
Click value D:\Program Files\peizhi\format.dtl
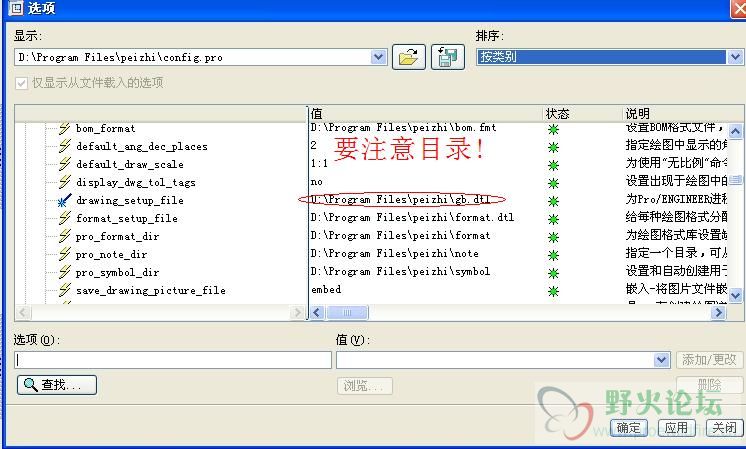[412, 217]
